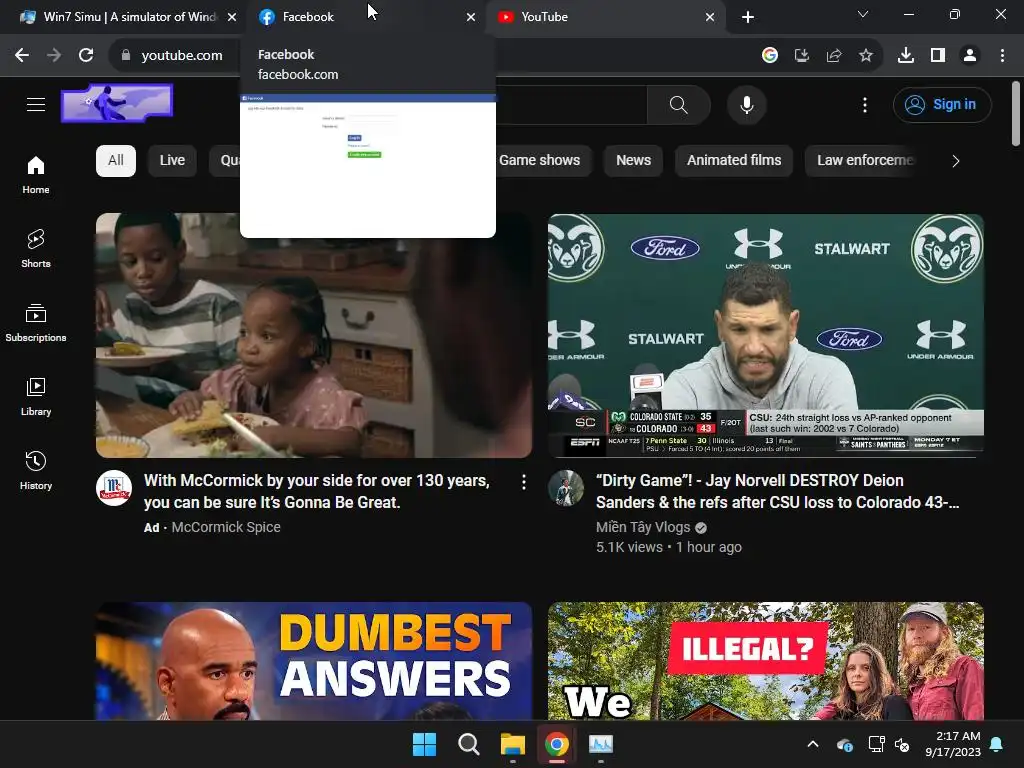
Task: Click the McCormick channel avatar
Action: 114,488
